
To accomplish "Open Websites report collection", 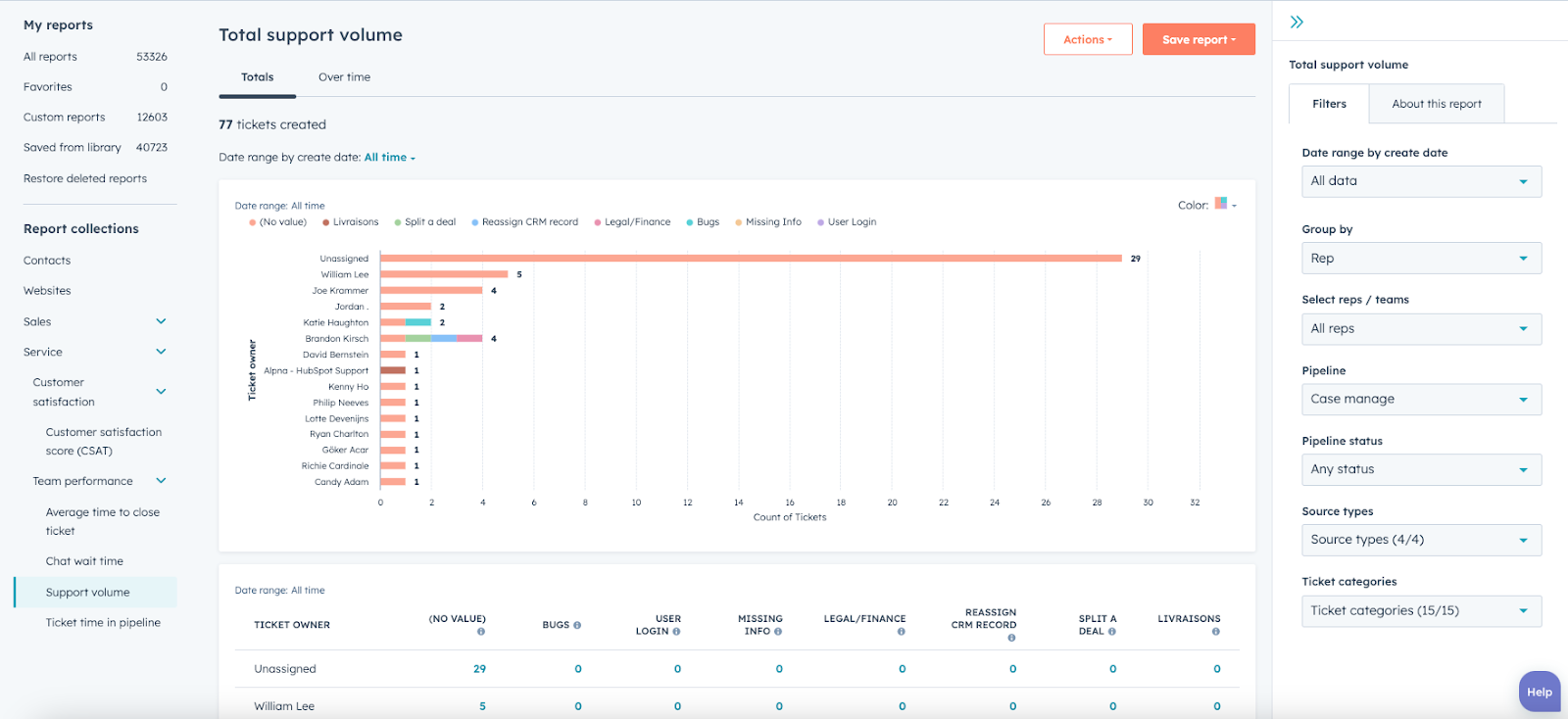I will 47,291.
